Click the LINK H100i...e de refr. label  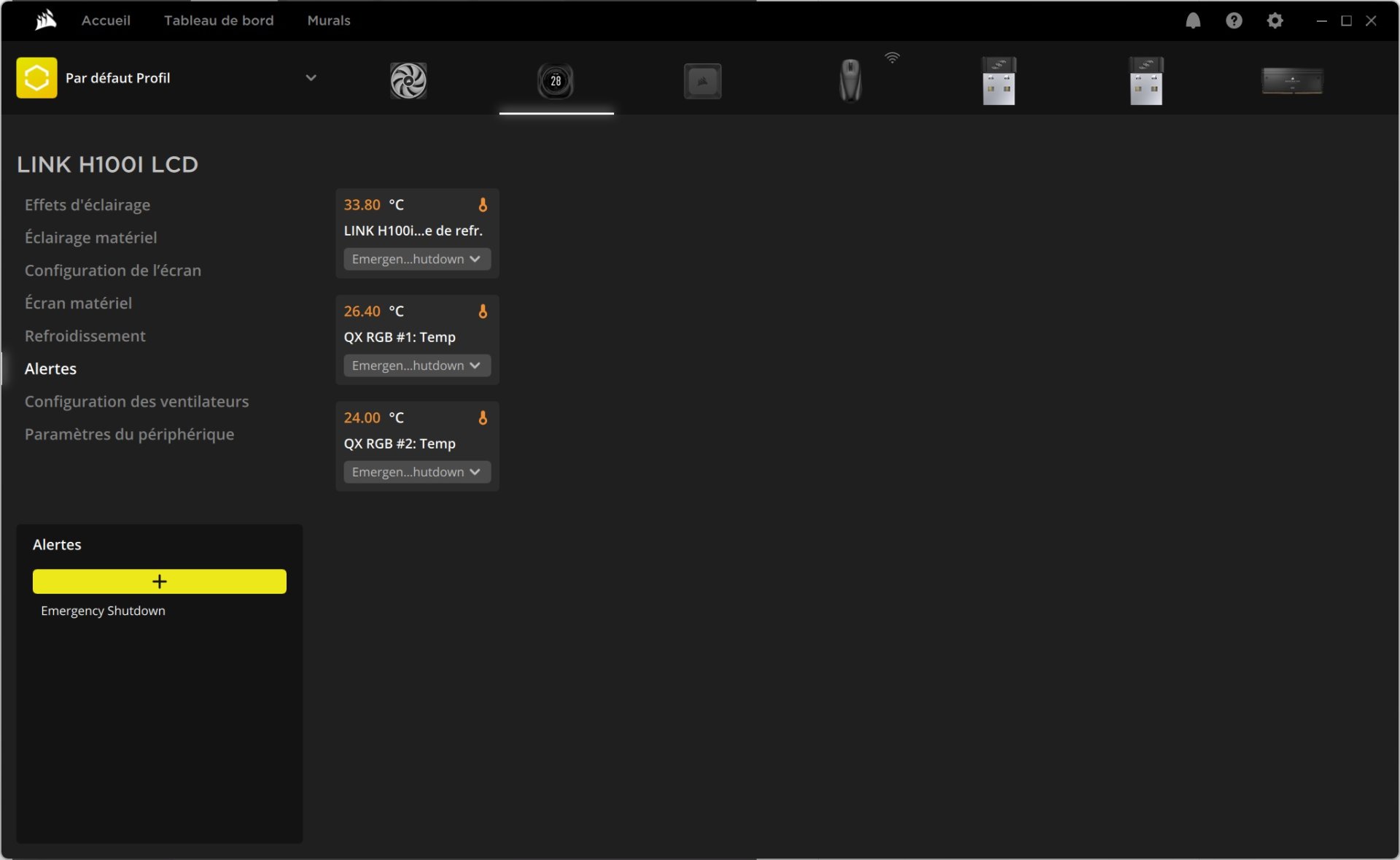[413, 231]
